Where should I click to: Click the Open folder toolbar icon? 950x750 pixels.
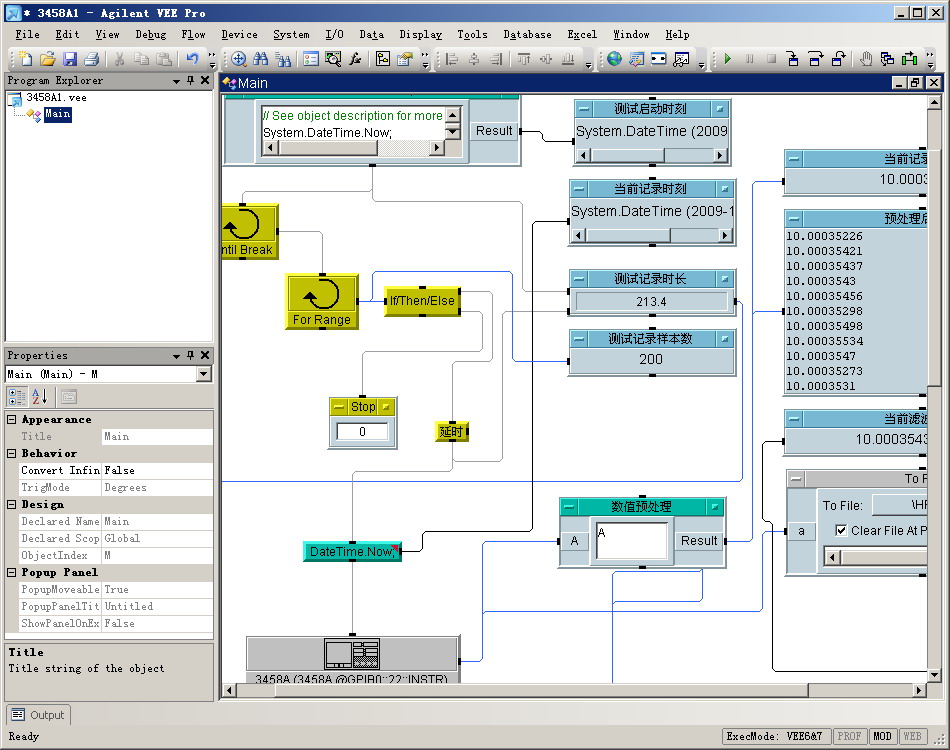[x=48, y=59]
